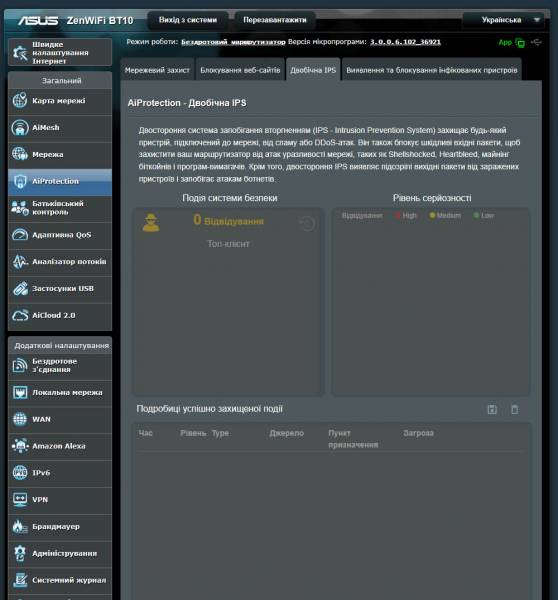This screenshot has width=558, height=600.
Task: Open the Брандмауер firewall flame icon
Action: coord(20,527)
